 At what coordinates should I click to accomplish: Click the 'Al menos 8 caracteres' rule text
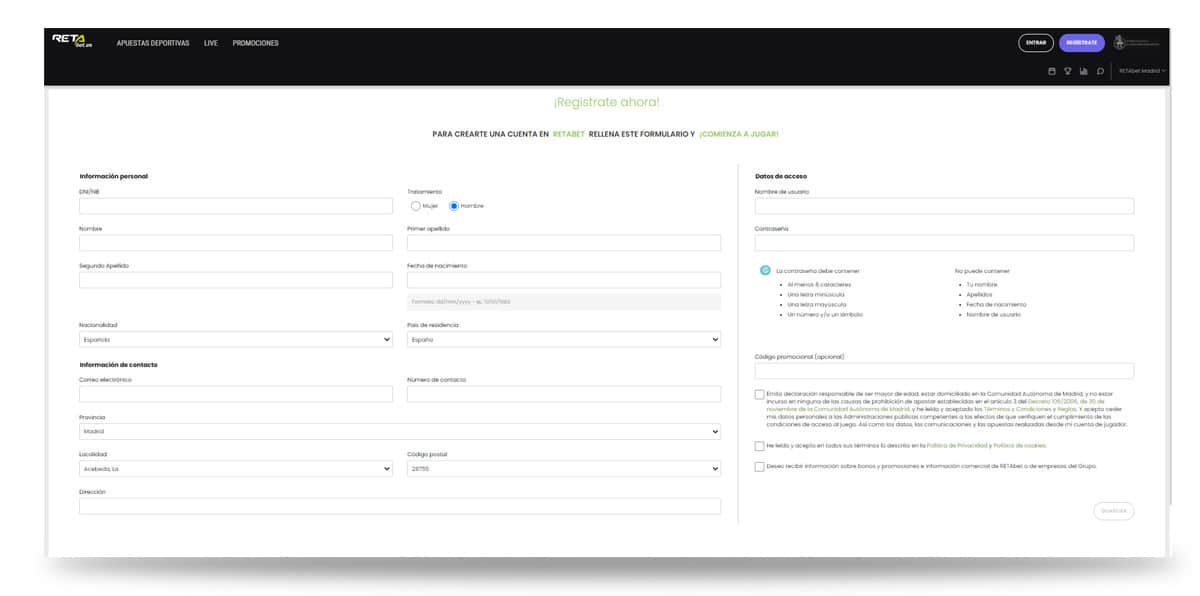click(x=819, y=285)
